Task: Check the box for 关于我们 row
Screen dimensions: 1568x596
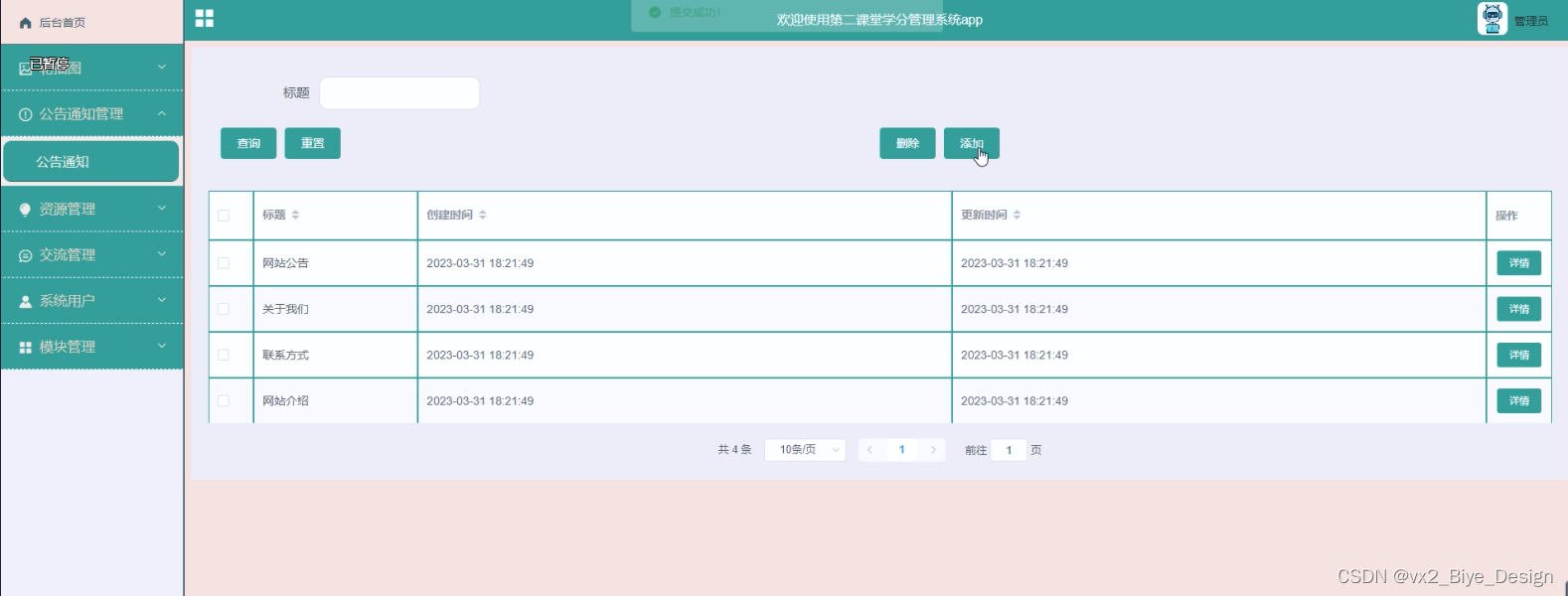Action: (x=224, y=309)
